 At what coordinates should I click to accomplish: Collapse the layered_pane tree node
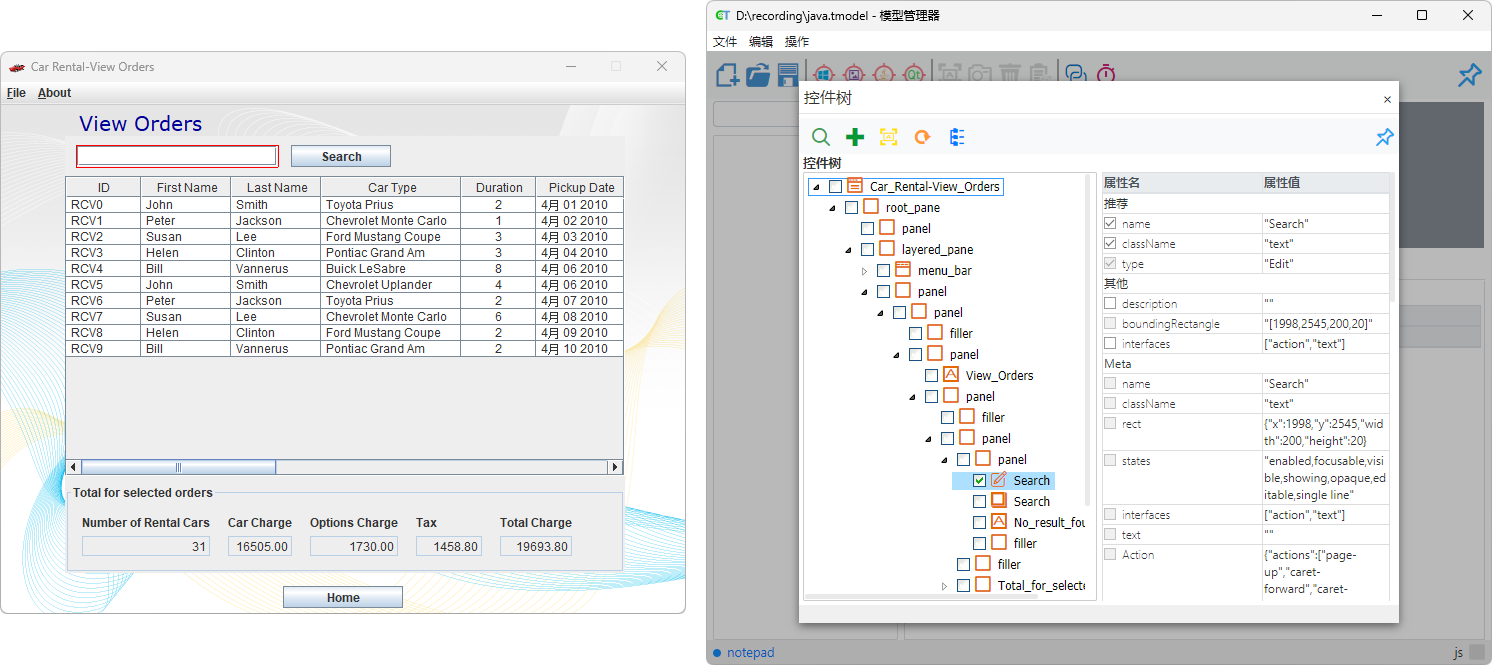pos(849,248)
